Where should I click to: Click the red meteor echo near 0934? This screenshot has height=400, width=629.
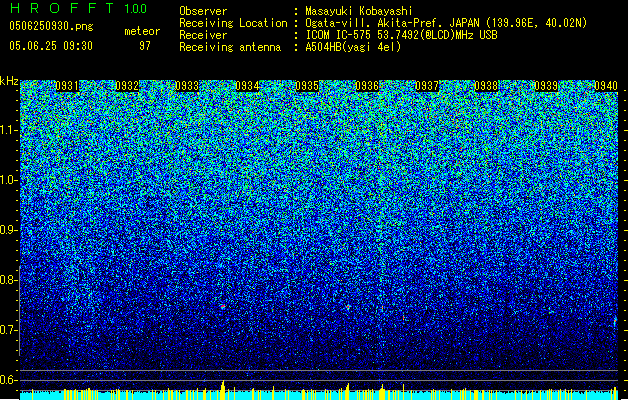pos(223,307)
